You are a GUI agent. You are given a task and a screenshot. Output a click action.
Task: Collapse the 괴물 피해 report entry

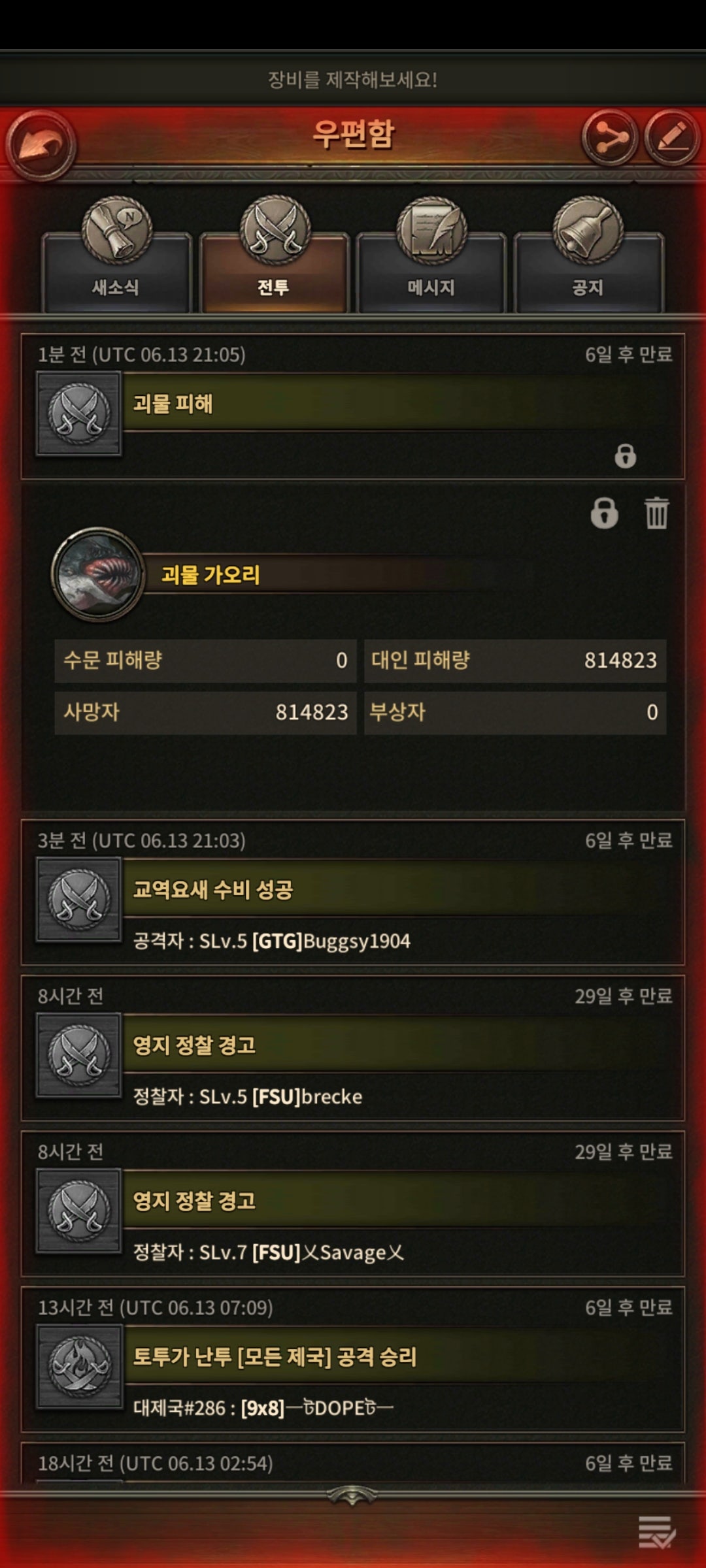tap(353, 406)
